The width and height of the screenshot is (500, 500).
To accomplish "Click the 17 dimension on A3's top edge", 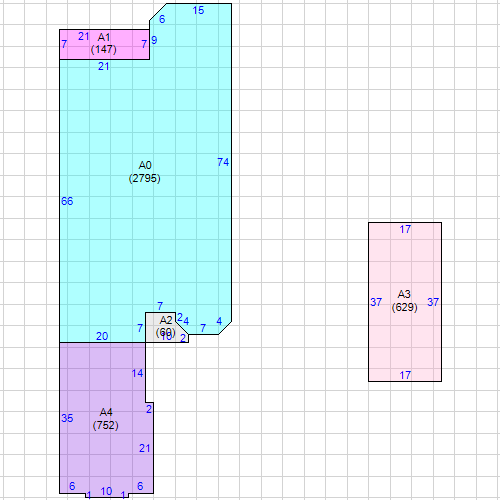I will tap(405, 229).
